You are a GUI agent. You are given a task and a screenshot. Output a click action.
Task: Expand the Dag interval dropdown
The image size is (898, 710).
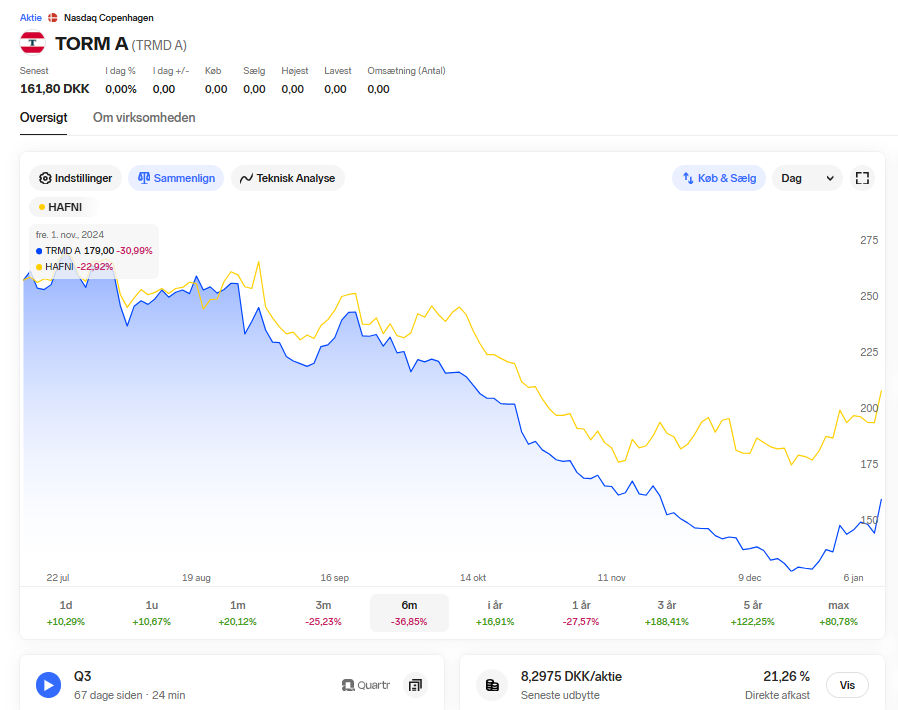(807, 178)
